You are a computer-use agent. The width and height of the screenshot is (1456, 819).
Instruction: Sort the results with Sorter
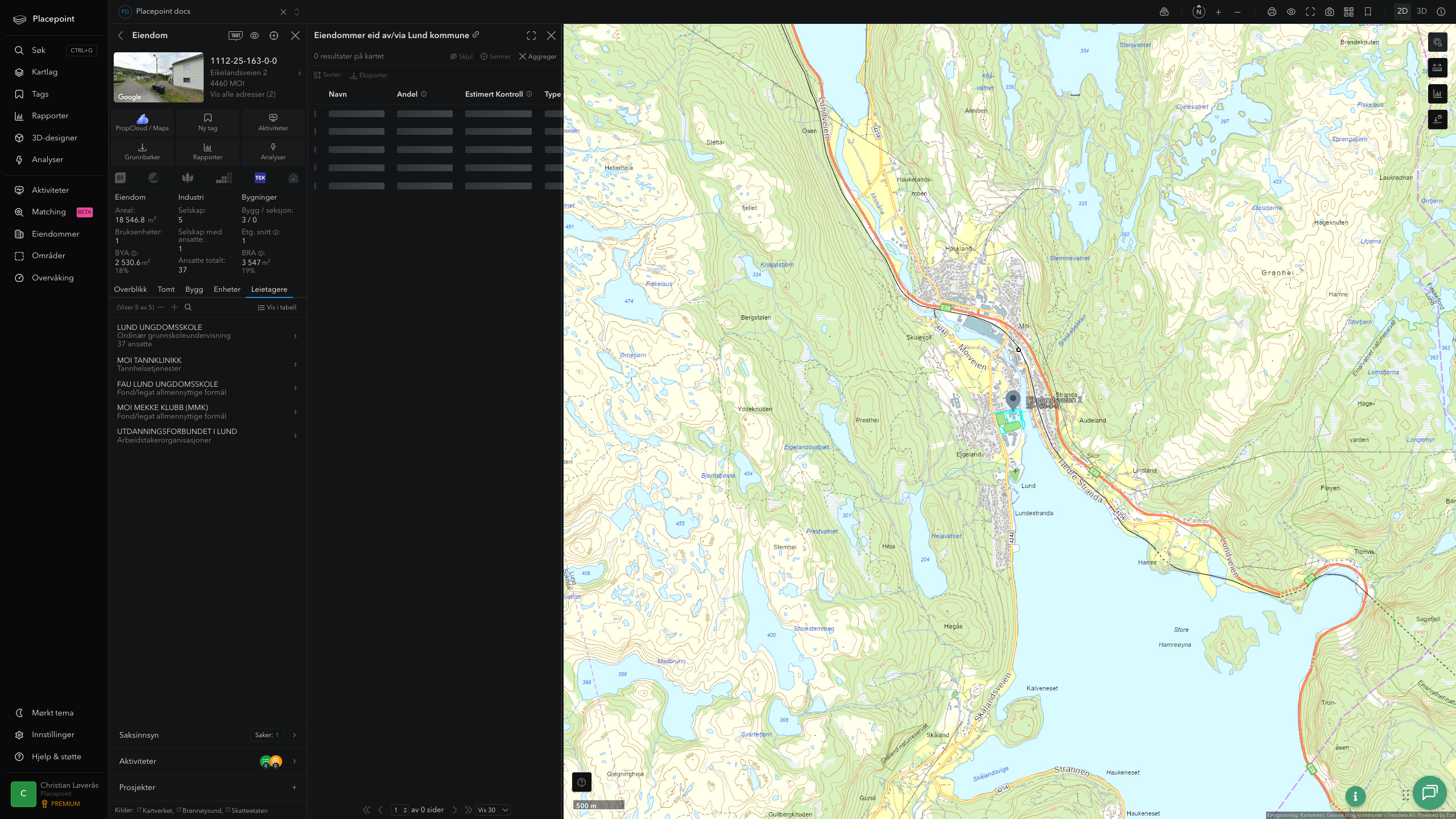(327, 75)
